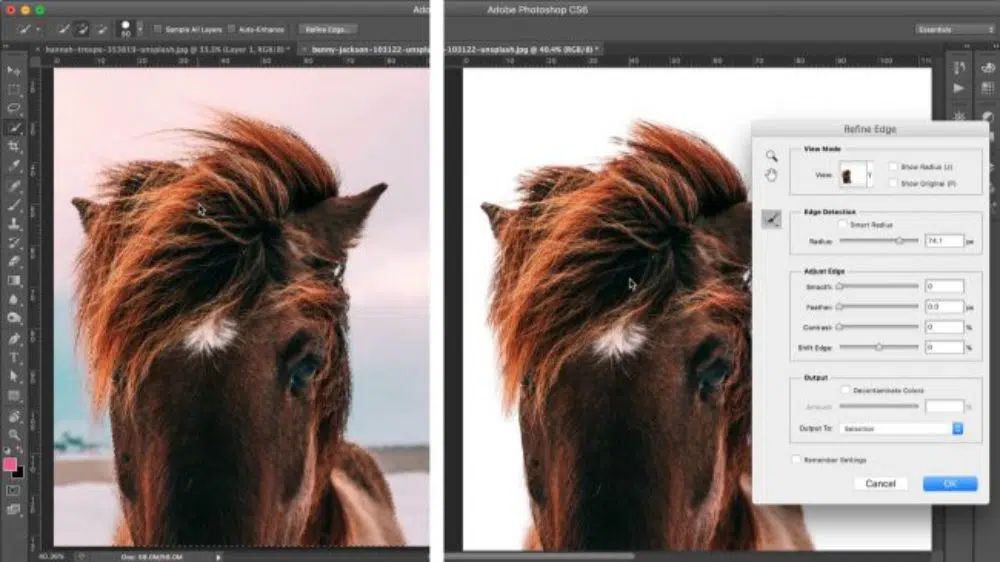Click the Hand tool in Refine Edge dialog
This screenshot has height=562, width=1000.
pyautogui.click(x=771, y=175)
